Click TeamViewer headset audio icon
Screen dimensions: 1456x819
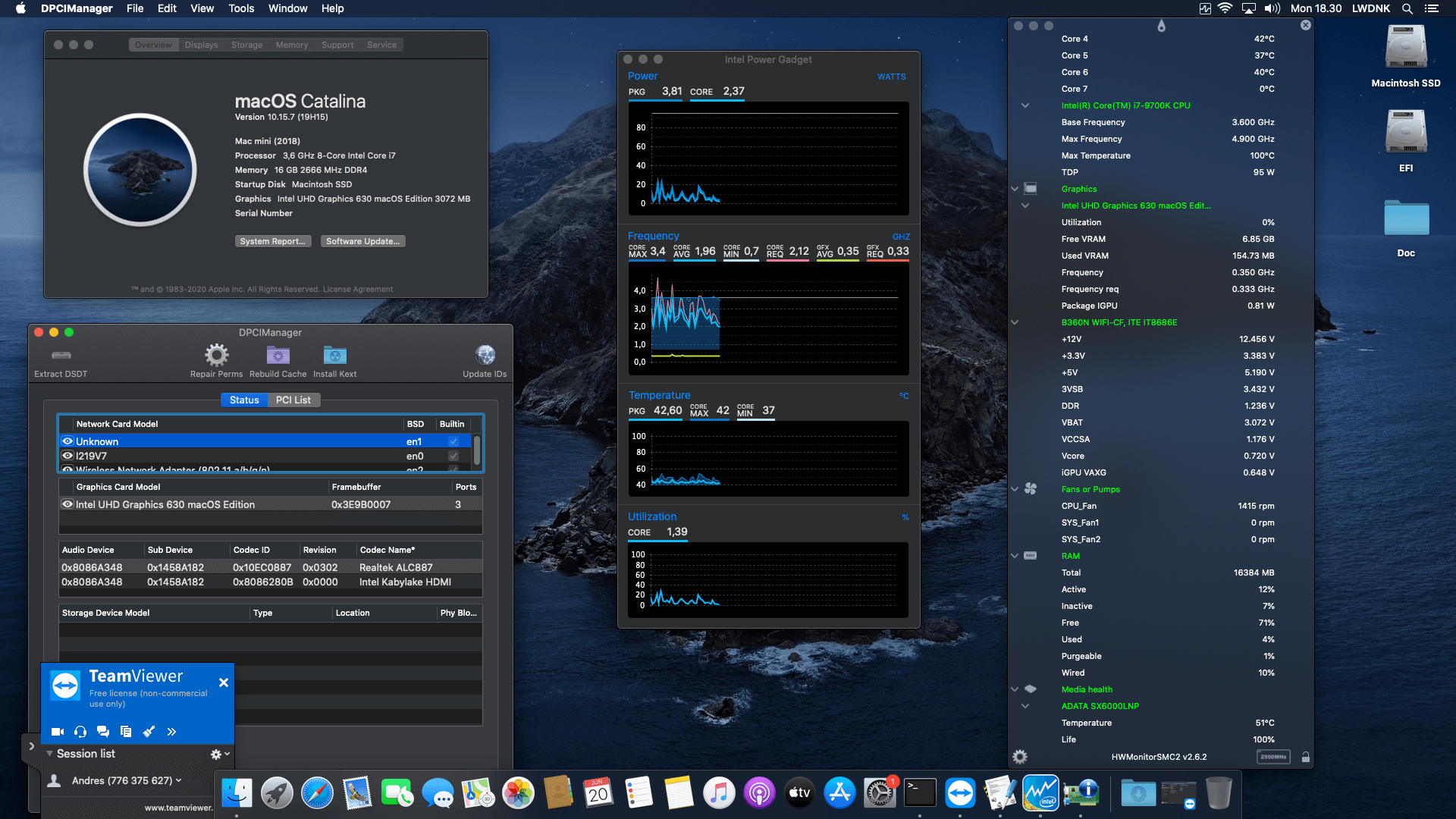pyautogui.click(x=80, y=732)
